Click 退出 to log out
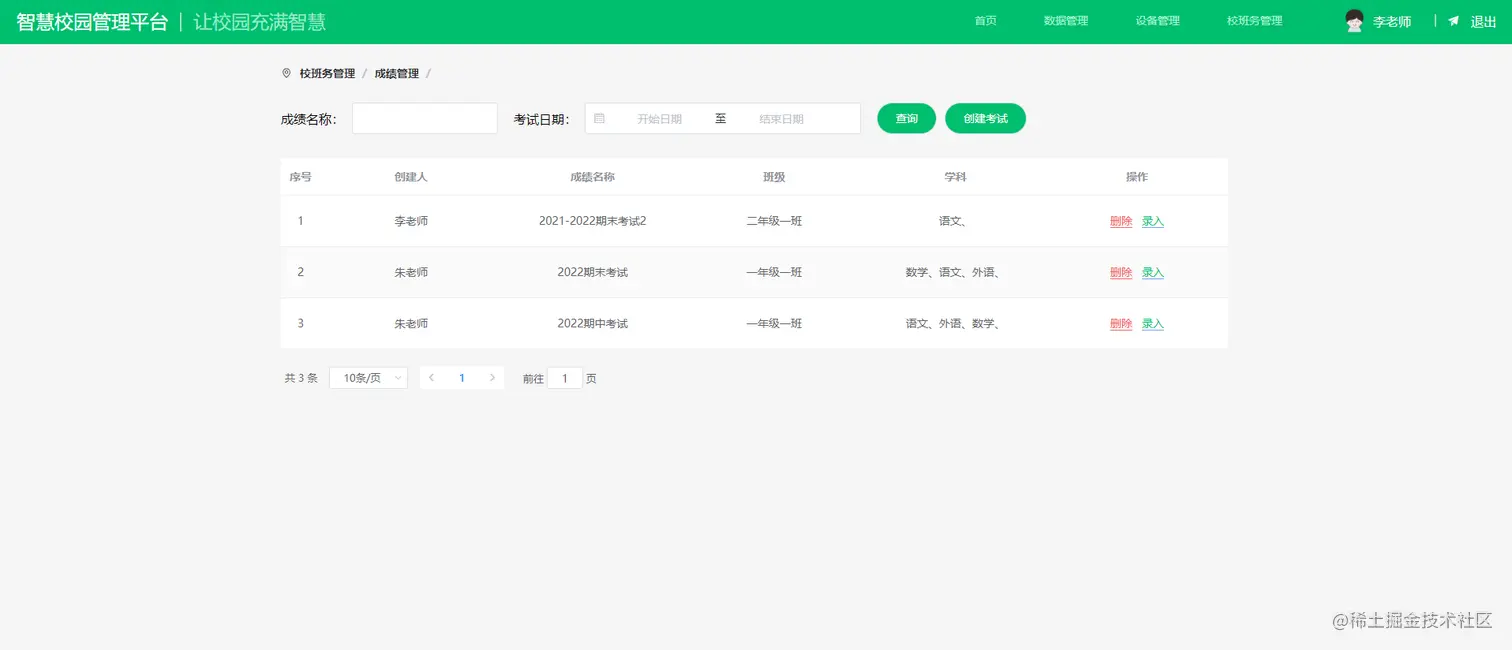The height and width of the screenshot is (650, 1512). pos(1483,22)
